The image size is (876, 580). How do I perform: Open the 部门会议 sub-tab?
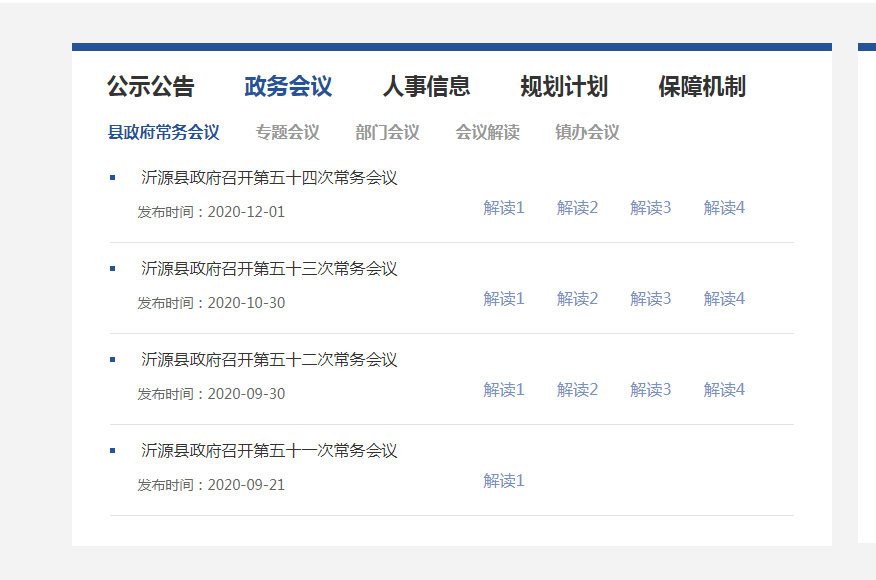387,132
